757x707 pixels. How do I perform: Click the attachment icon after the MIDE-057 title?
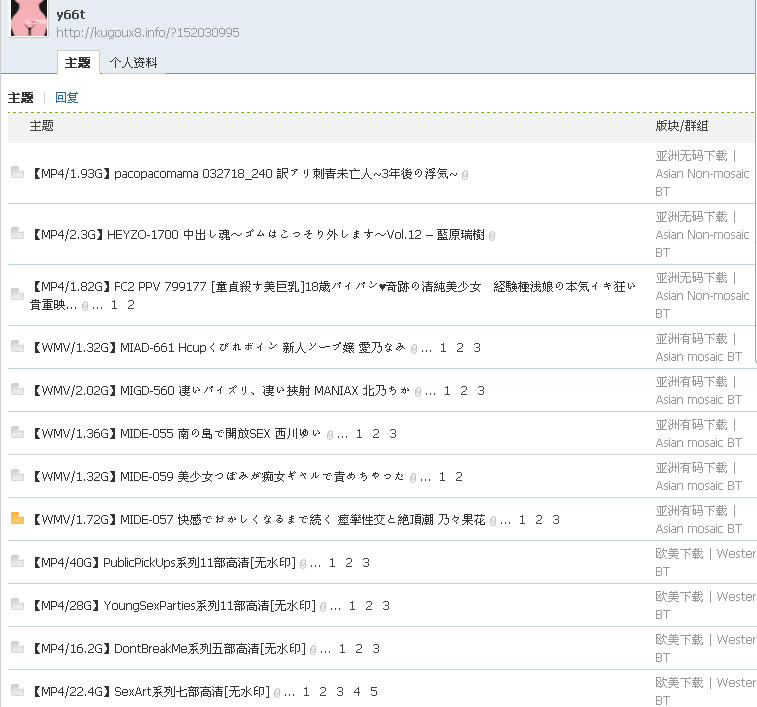(x=493, y=521)
